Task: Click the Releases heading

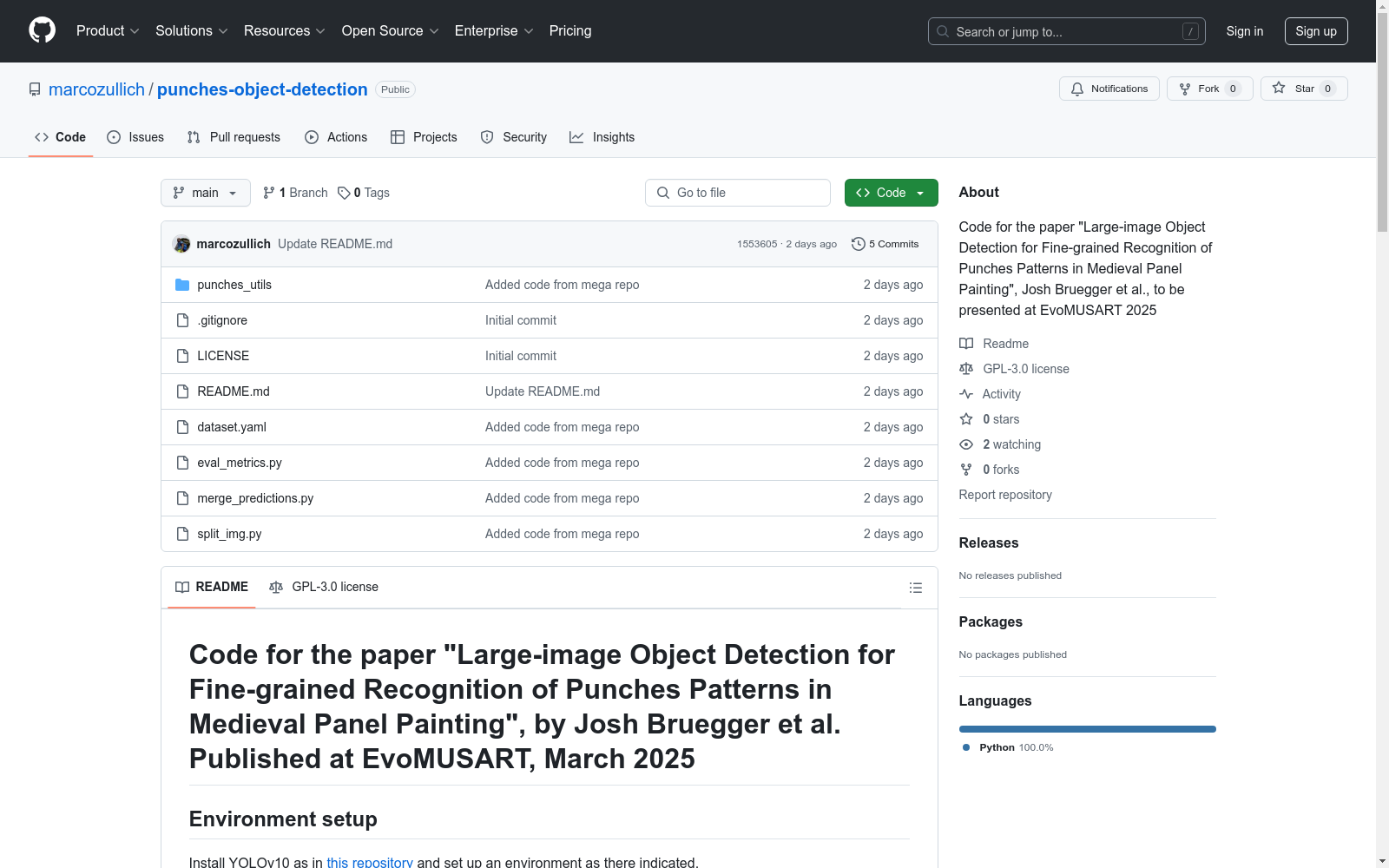Action: pos(989,543)
